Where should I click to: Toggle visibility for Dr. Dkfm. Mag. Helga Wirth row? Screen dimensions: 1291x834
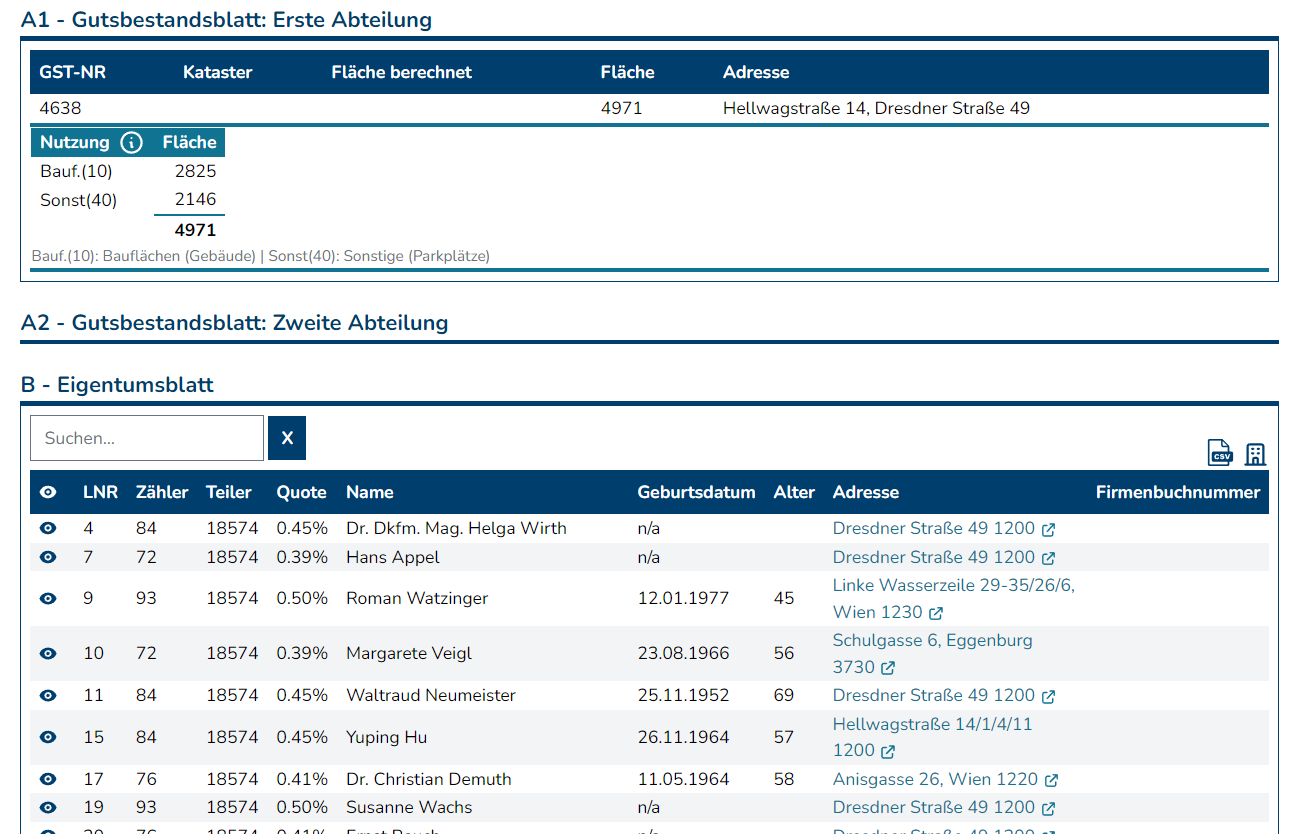tap(48, 528)
